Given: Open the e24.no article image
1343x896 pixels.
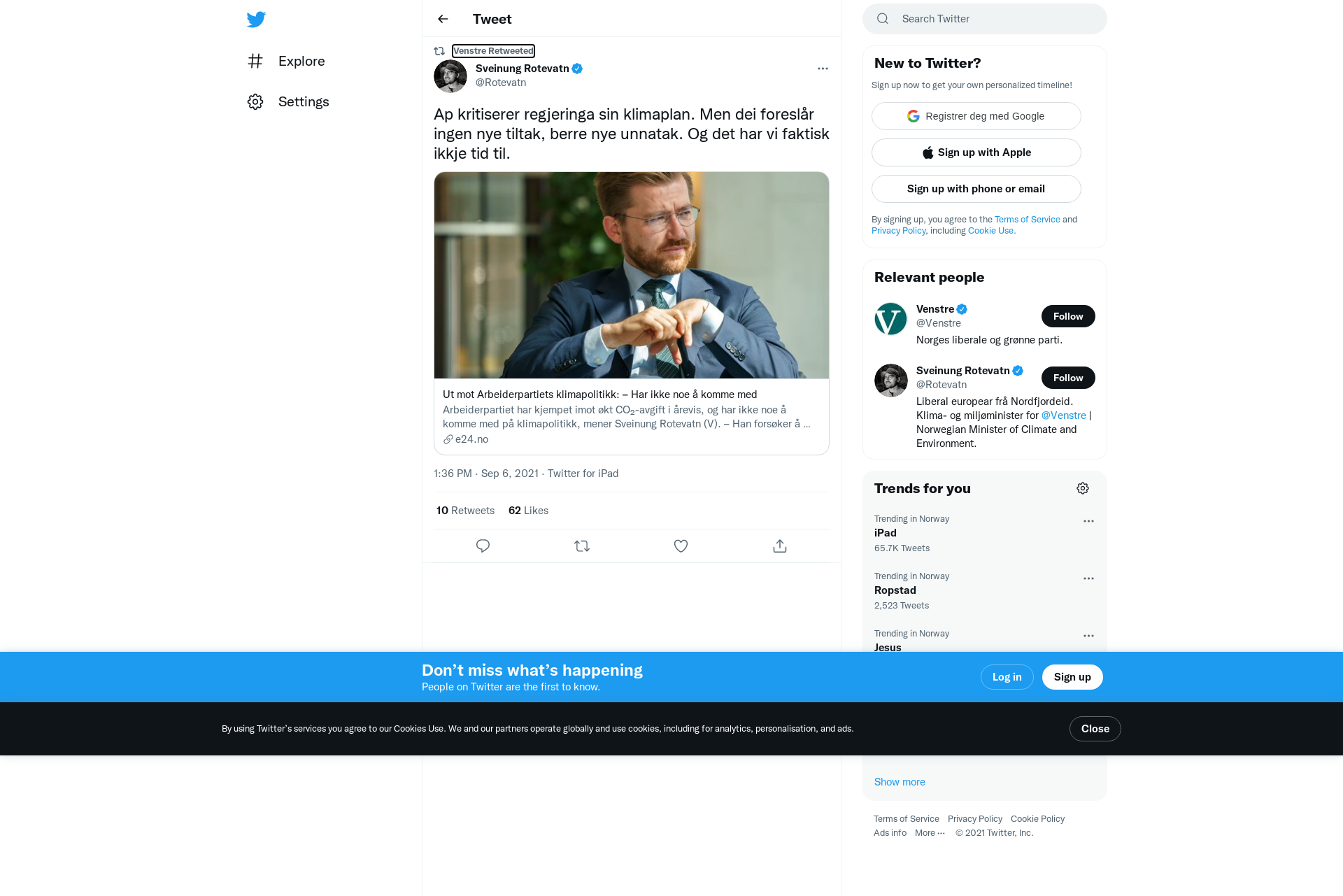Looking at the screenshot, I should pyautogui.click(x=631, y=276).
